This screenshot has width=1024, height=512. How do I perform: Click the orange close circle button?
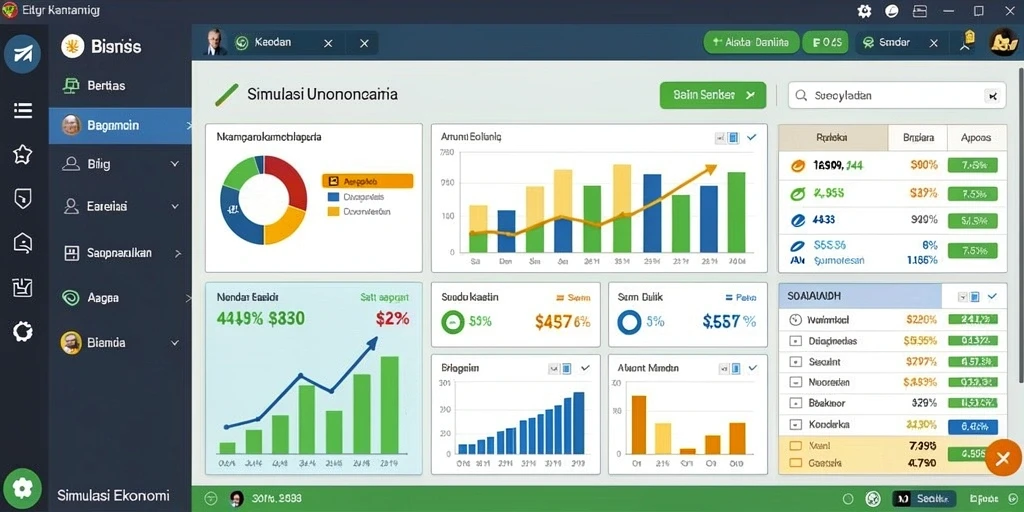[1004, 458]
